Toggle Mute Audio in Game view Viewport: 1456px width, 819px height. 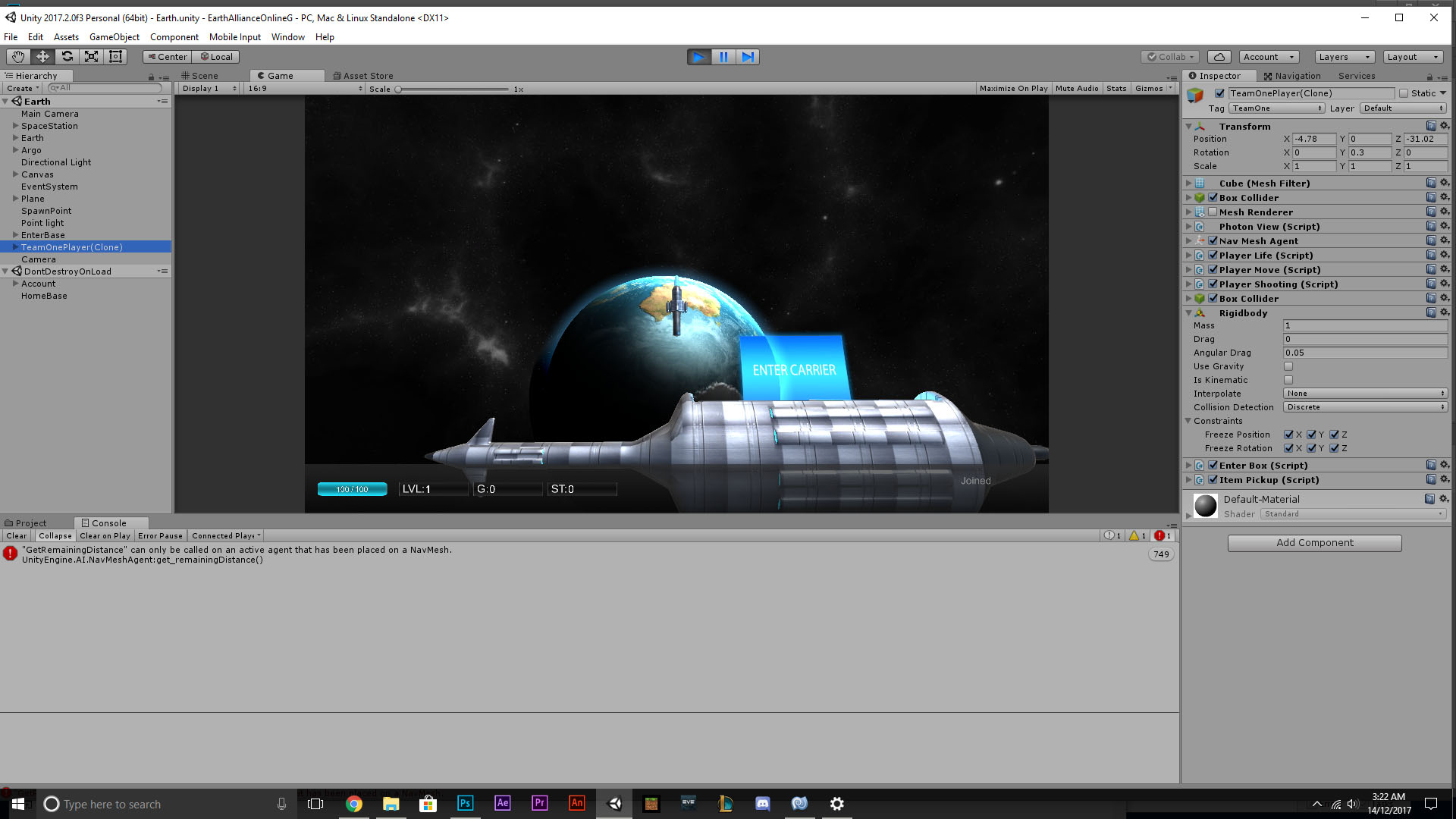[1077, 89]
